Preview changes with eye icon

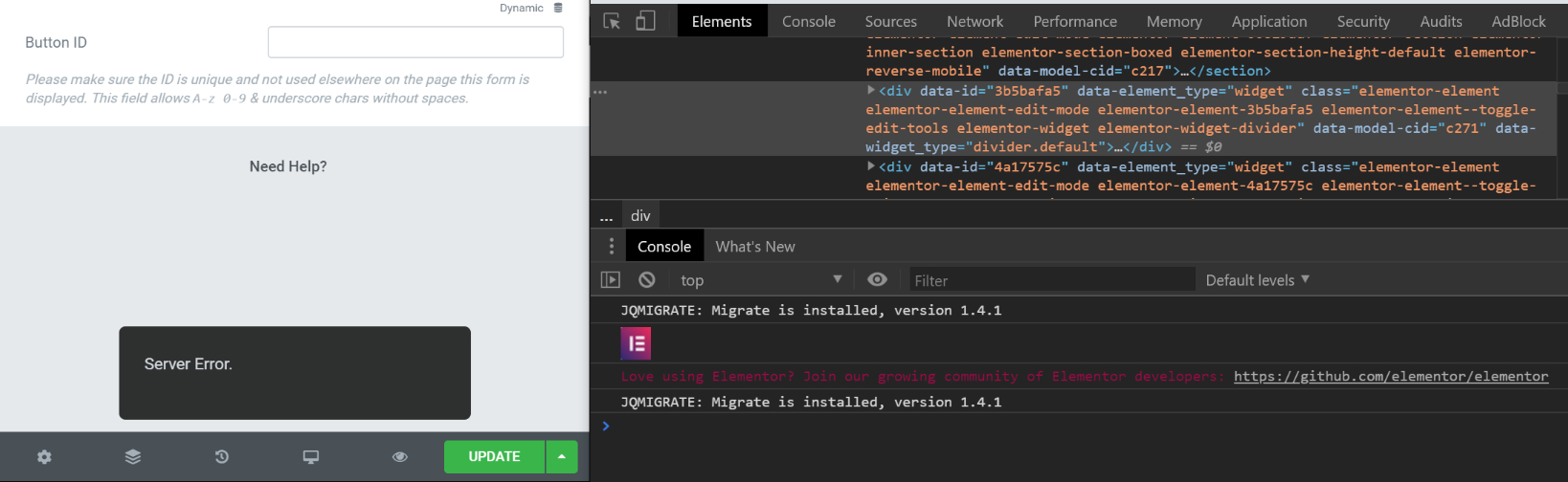[400, 457]
